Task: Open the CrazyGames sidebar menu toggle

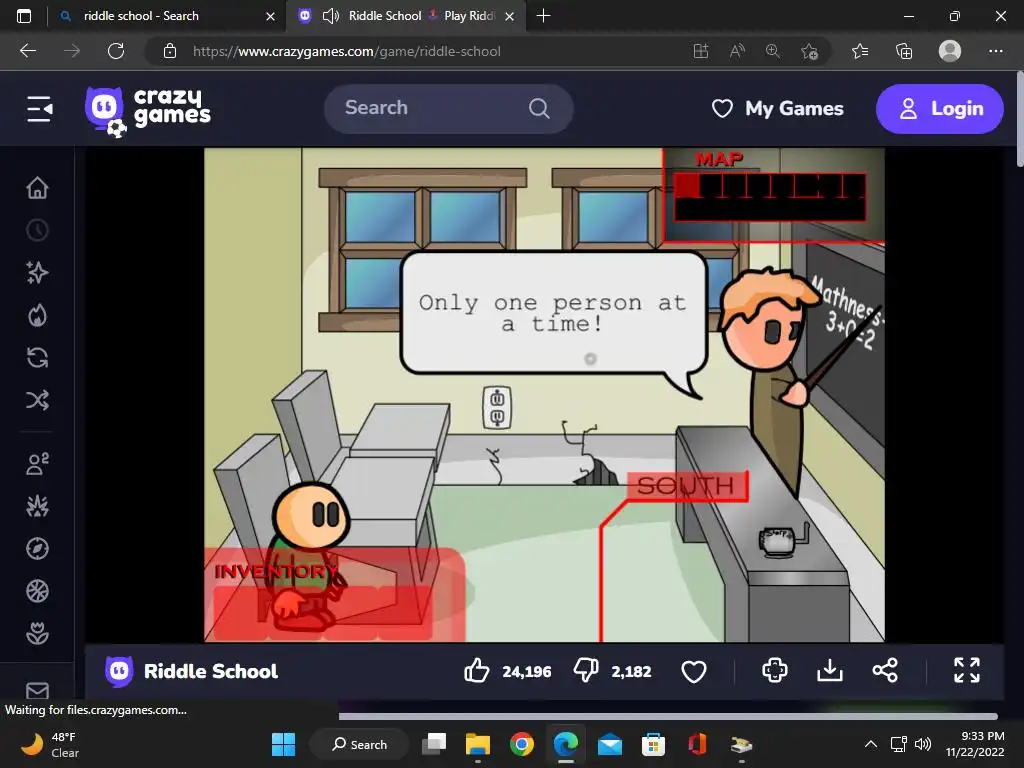Action: (x=39, y=108)
